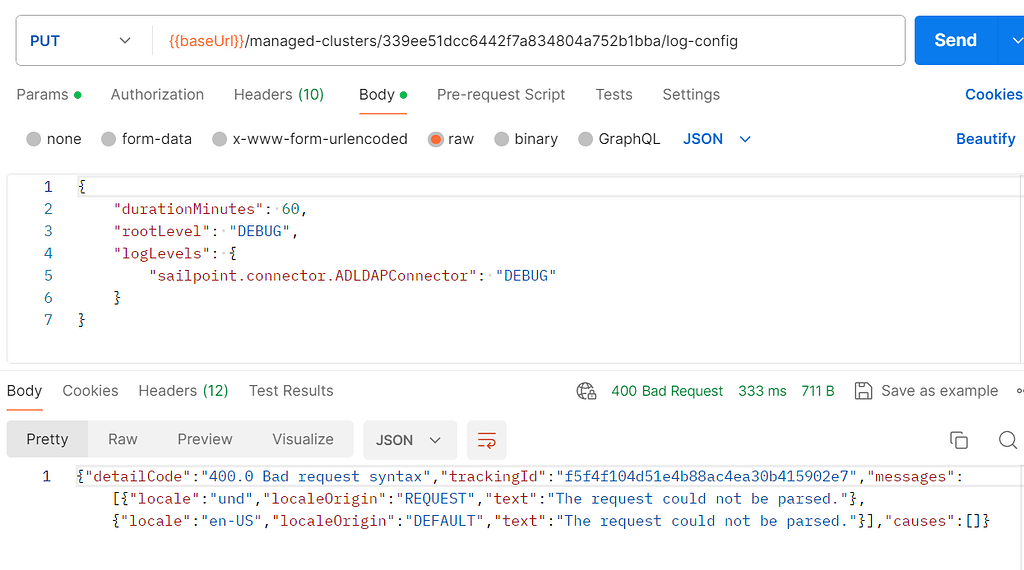This screenshot has height=570, width=1024.
Task: Choose the binary body radio button
Action: [x=501, y=139]
